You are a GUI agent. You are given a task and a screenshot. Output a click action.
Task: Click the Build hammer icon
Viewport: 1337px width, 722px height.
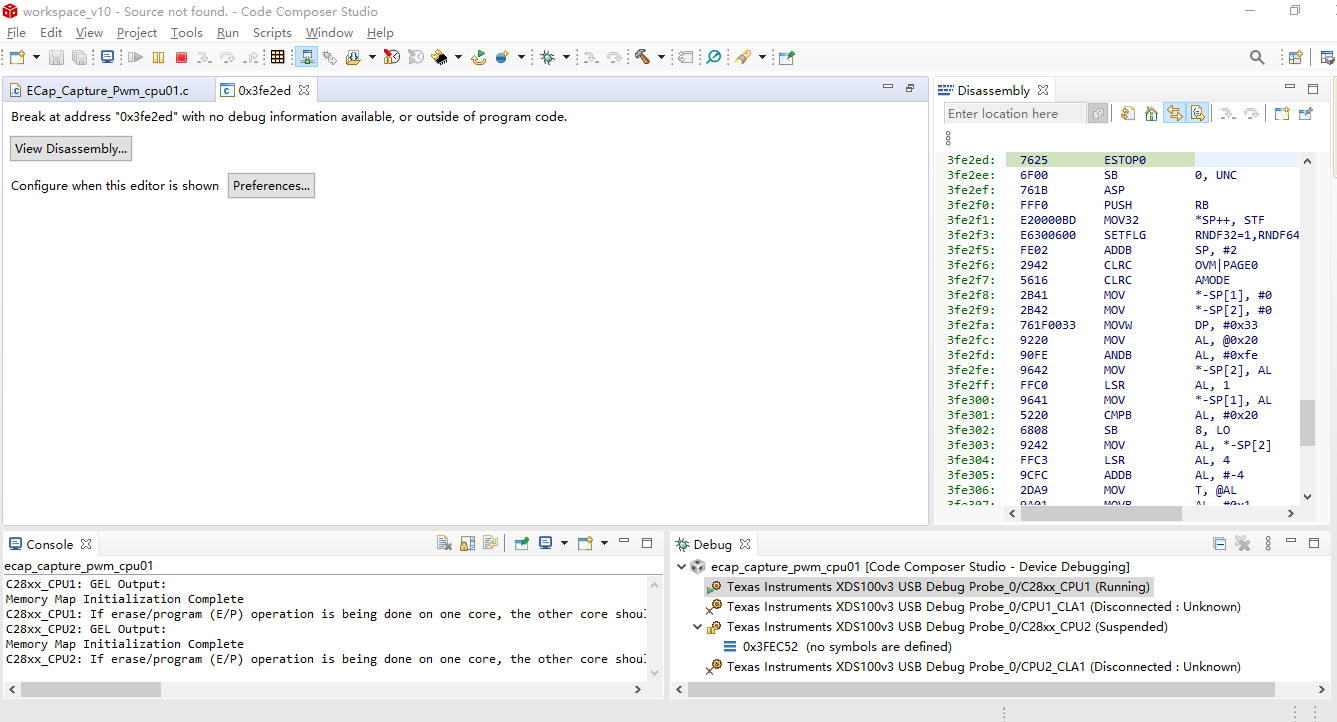click(x=641, y=58)
